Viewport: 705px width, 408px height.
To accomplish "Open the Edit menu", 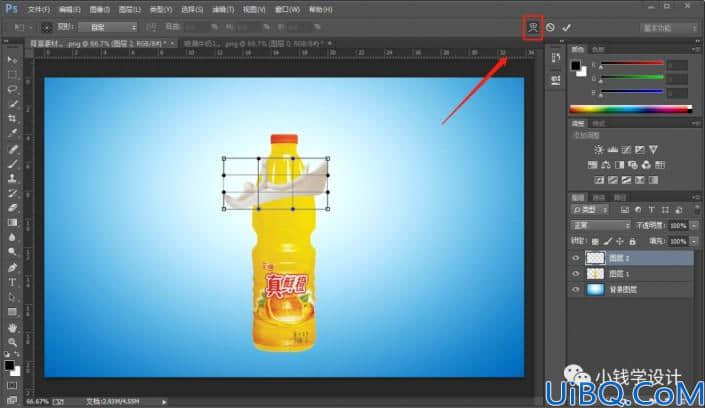I will tap(70, 9).
